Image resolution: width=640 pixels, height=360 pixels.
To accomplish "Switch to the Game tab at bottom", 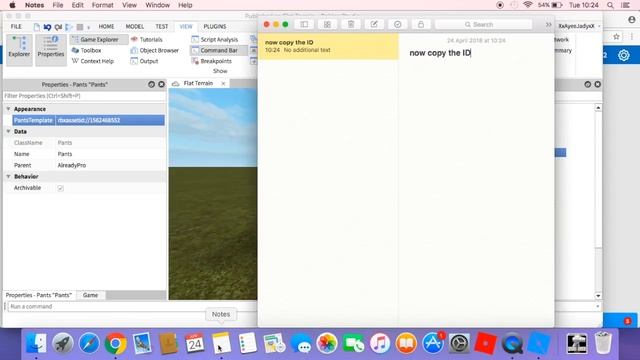I will [90, 295].
